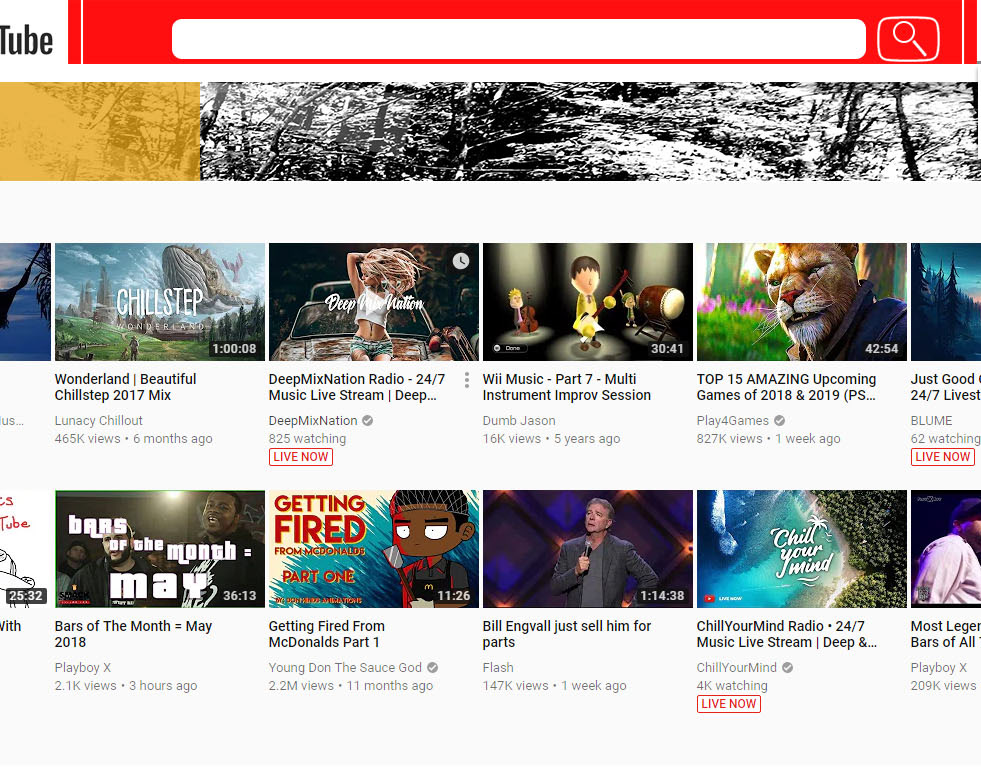Click the 1:14:38 duration badge
Screen dimensions: 981x768
[x=662, y=596]
